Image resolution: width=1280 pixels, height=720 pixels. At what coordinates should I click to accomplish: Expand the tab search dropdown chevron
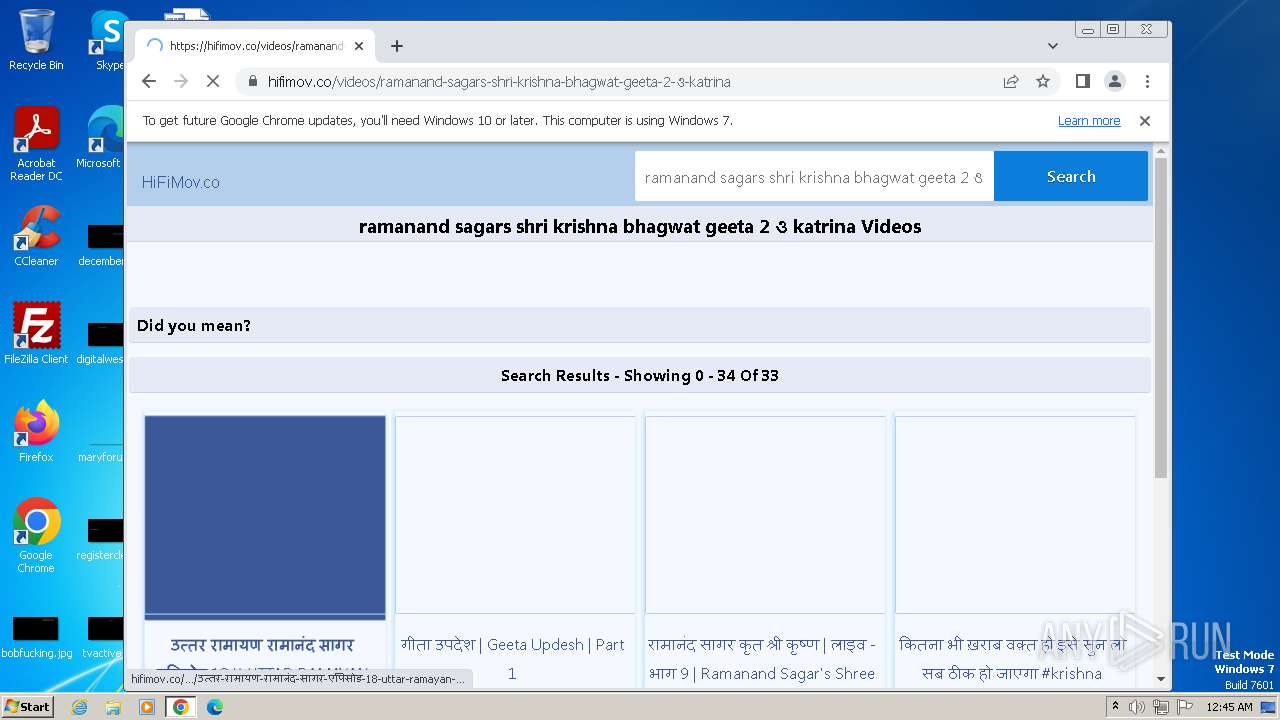(1053, 46)
